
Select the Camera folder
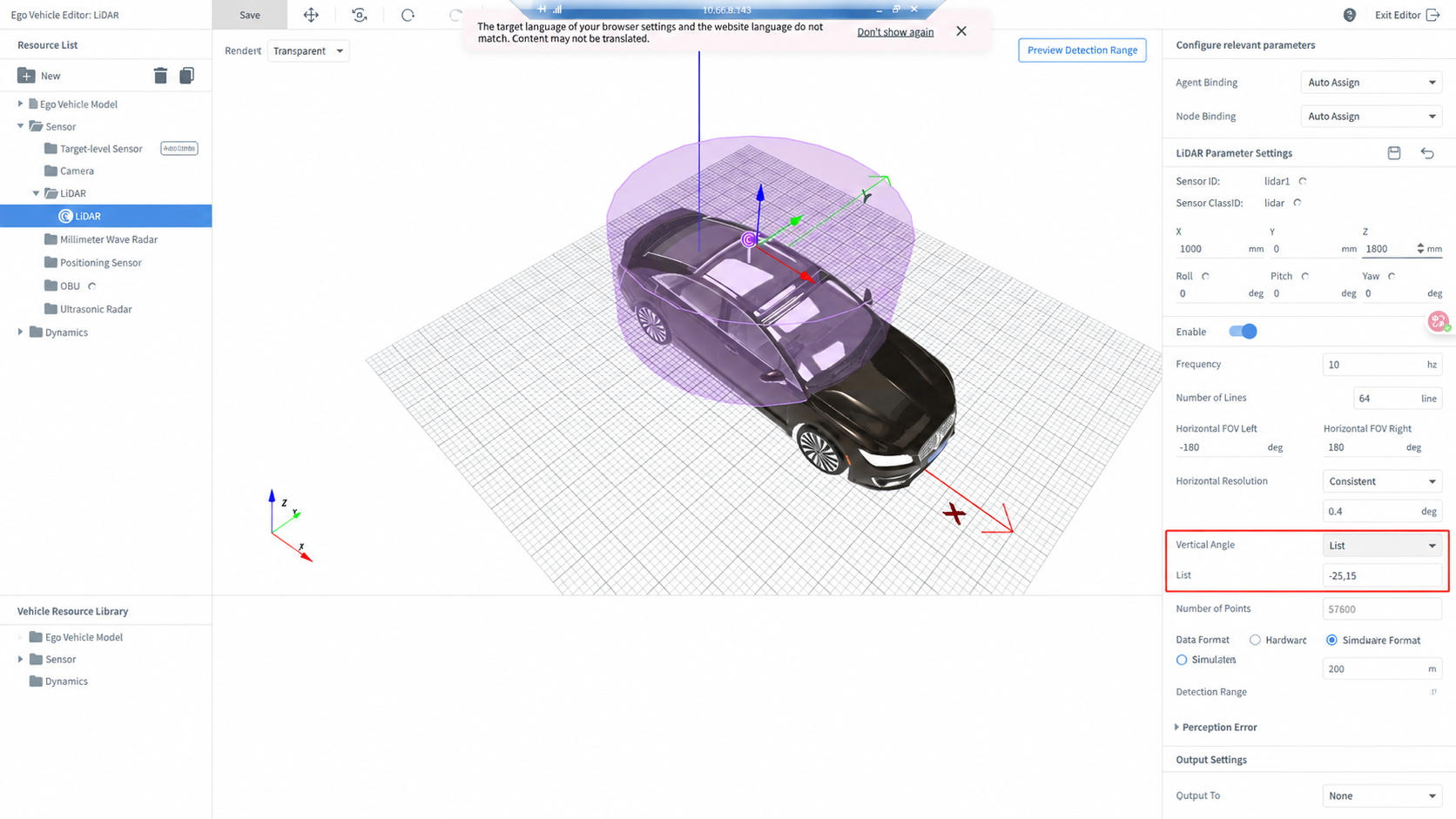click(77, 171)
